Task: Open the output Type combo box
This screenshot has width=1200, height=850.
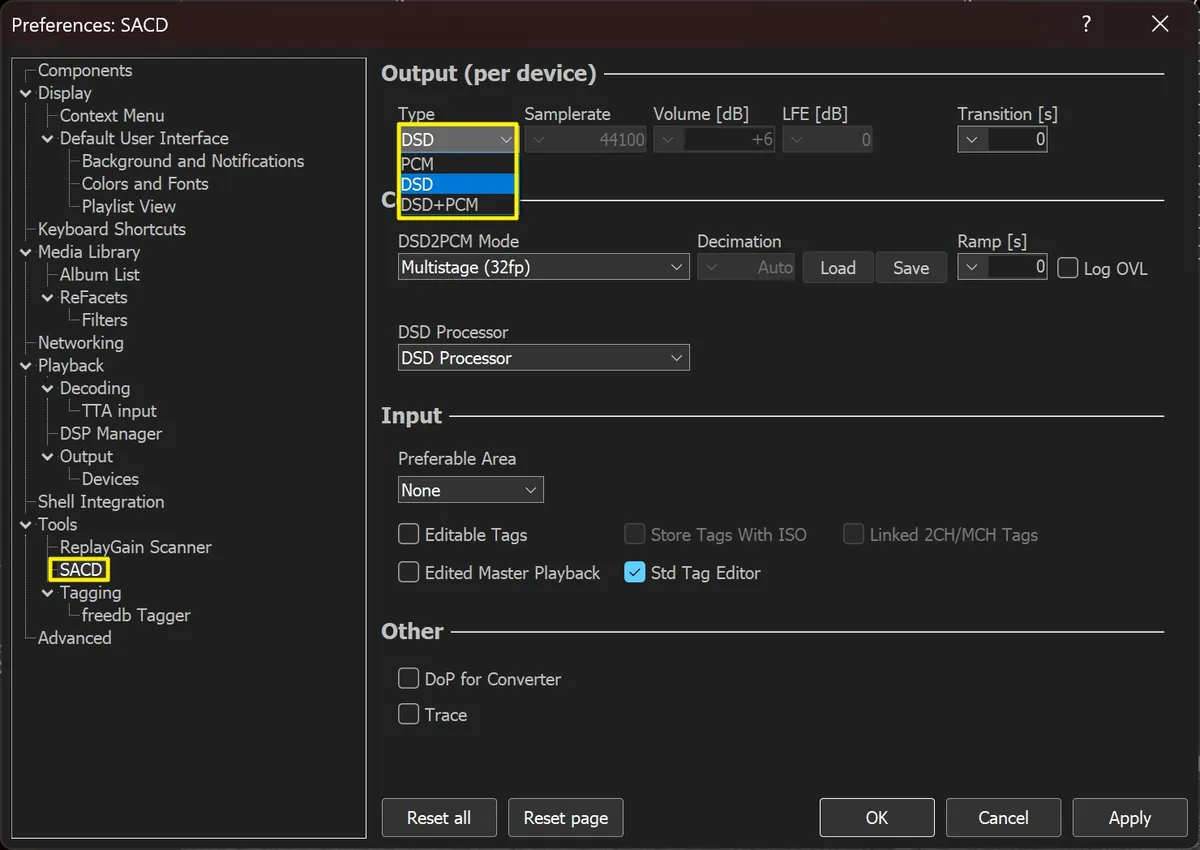Action: click(x=457, y=139)
